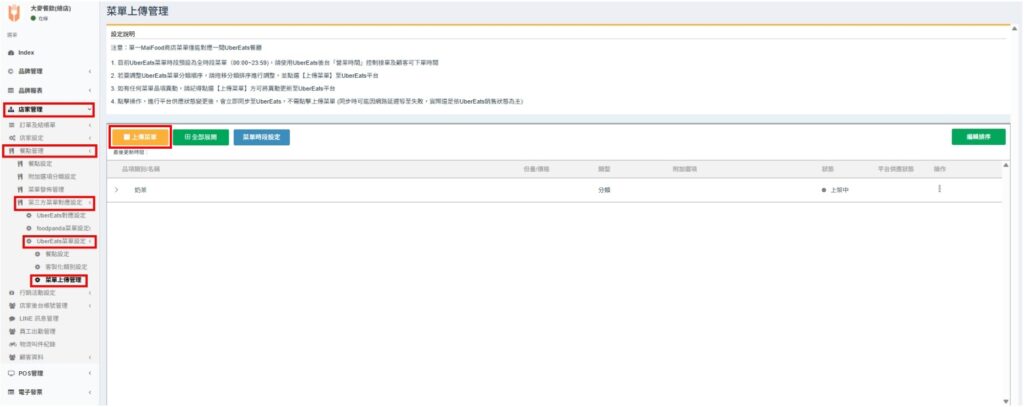Screen dimensions: 1024x407
Task: Click the green 全部展開 button
Action: point(201,137)
